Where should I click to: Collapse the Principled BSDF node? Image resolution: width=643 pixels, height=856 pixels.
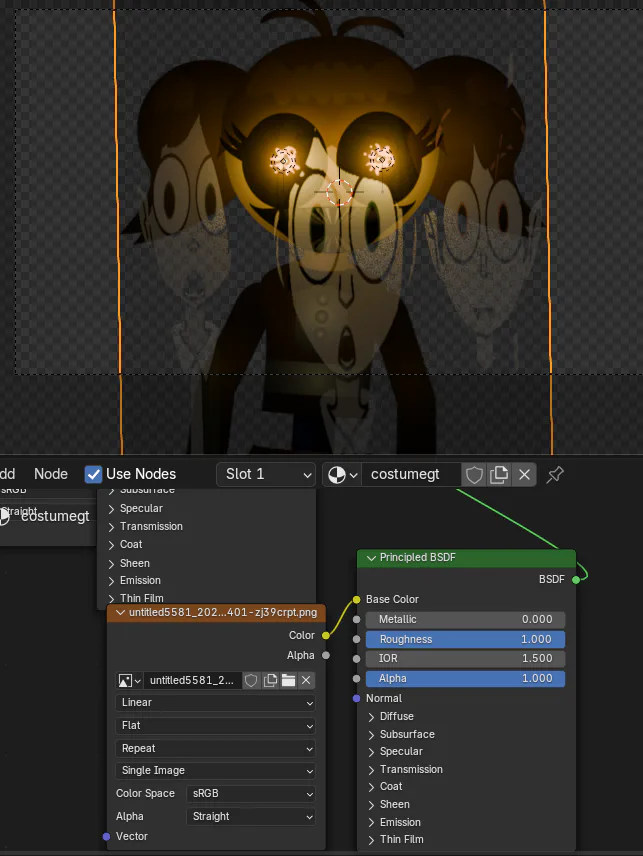coord(371,558)
